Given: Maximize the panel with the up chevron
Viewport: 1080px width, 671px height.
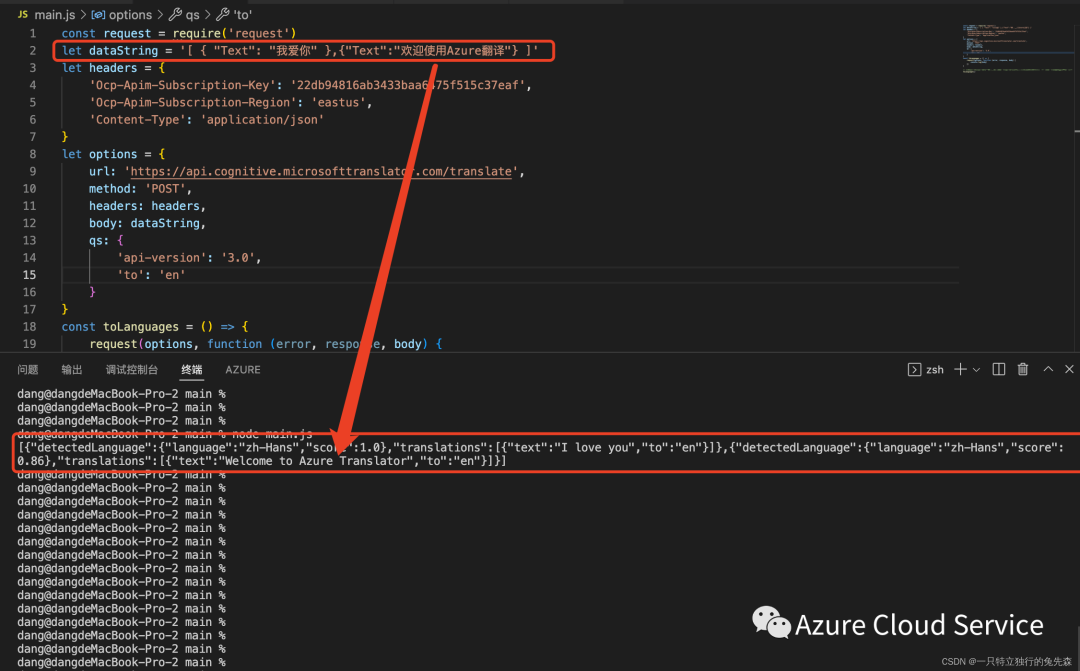Looking at the screenshot, I should [1048, 369].
